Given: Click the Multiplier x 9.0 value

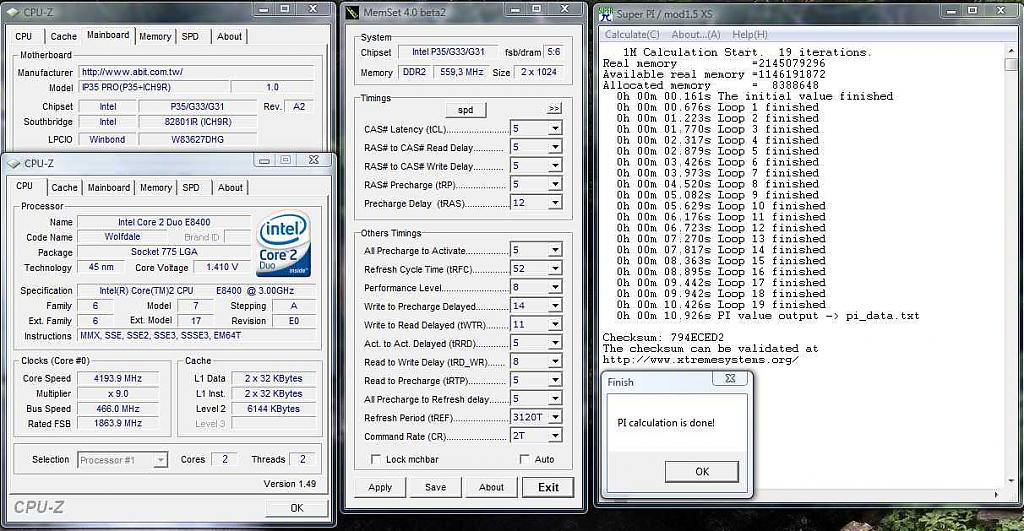Looking at the screenshot, I should tap(118, 394).
